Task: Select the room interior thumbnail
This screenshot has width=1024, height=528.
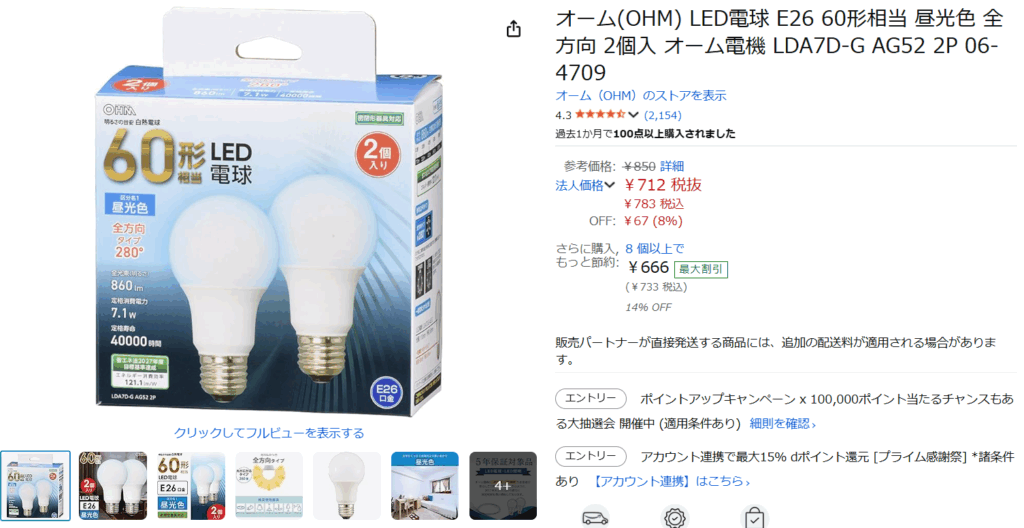Action: [424, 486]
